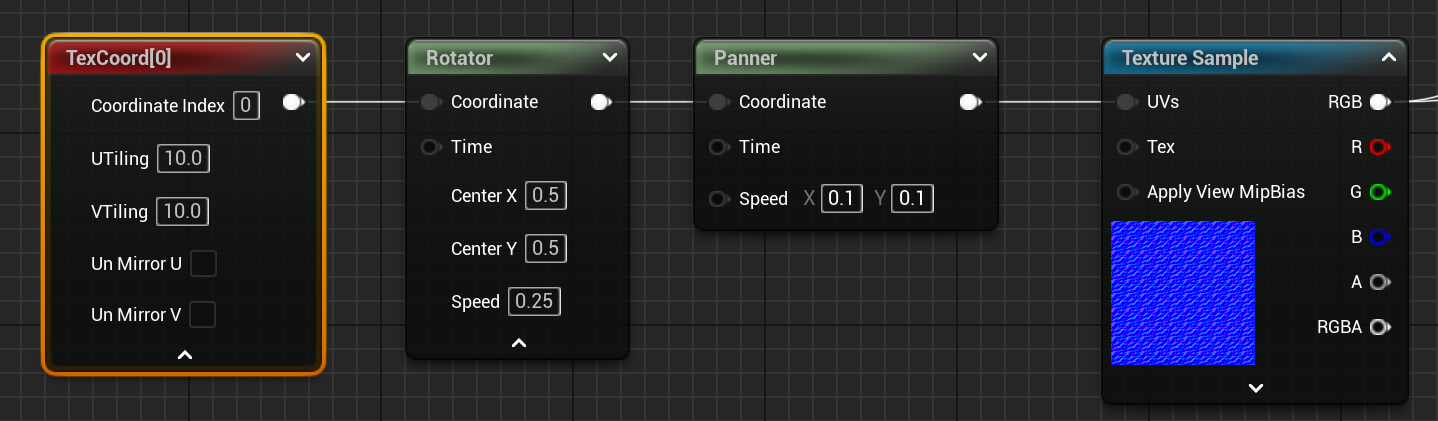Click Panner Time input pin

coord(718,147)
